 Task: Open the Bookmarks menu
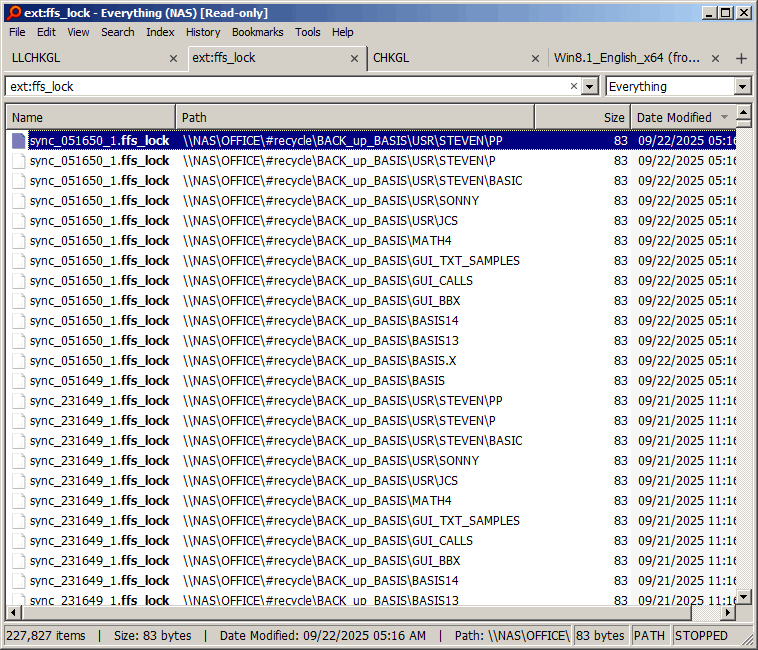258,32
